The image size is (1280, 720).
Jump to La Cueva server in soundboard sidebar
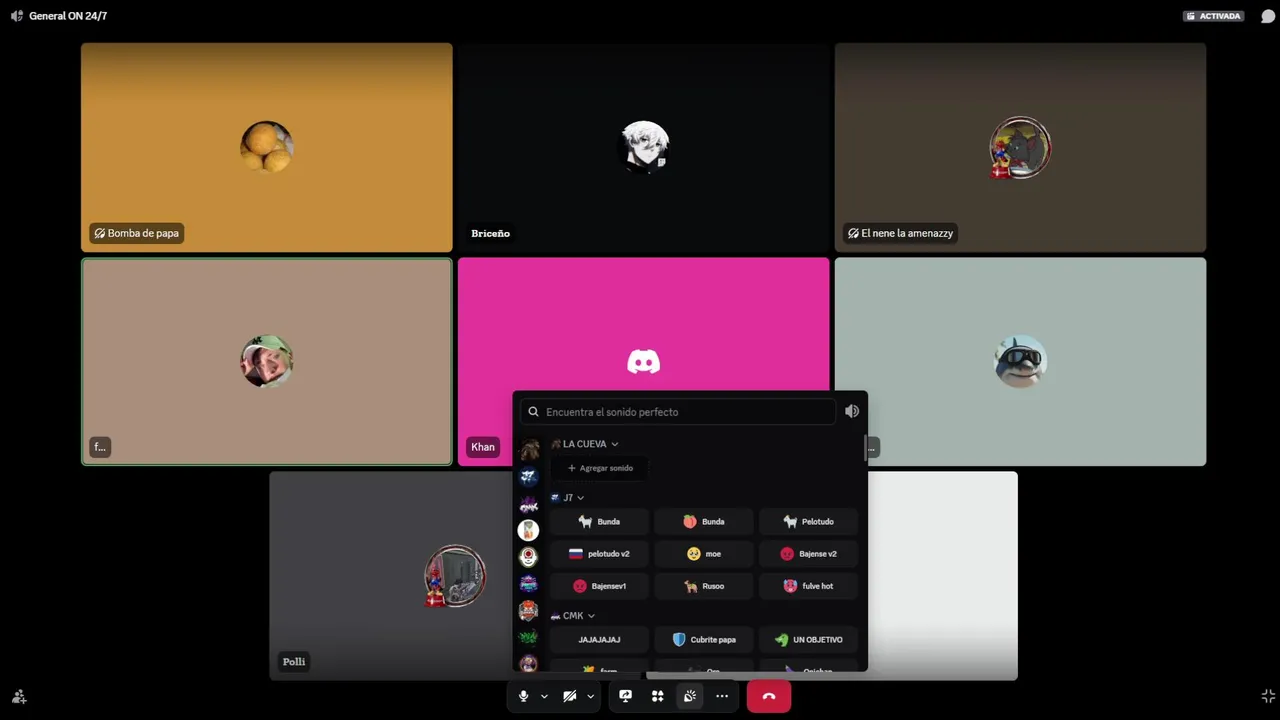(529, 449)
